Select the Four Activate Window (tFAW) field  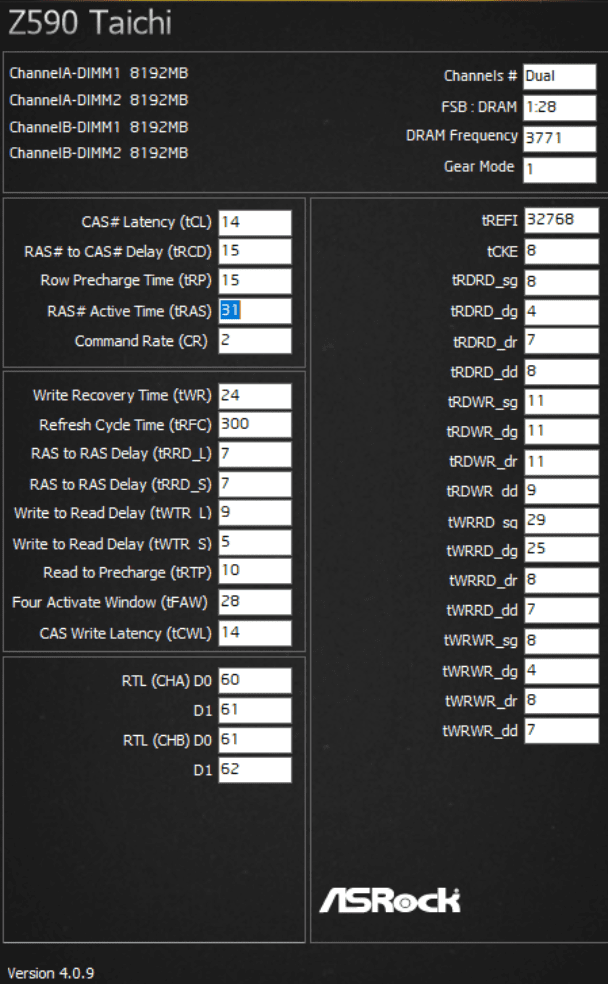pyautogui.click(x=255, y=602)
